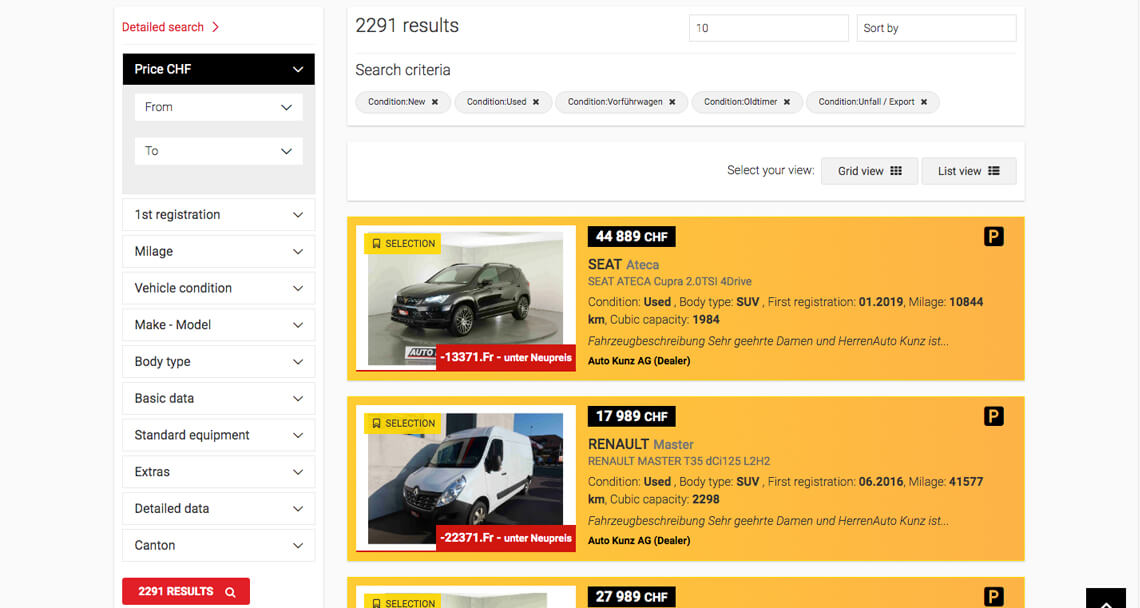Click the -13371.Fr - unter Neupreis banner

(506, 357)
